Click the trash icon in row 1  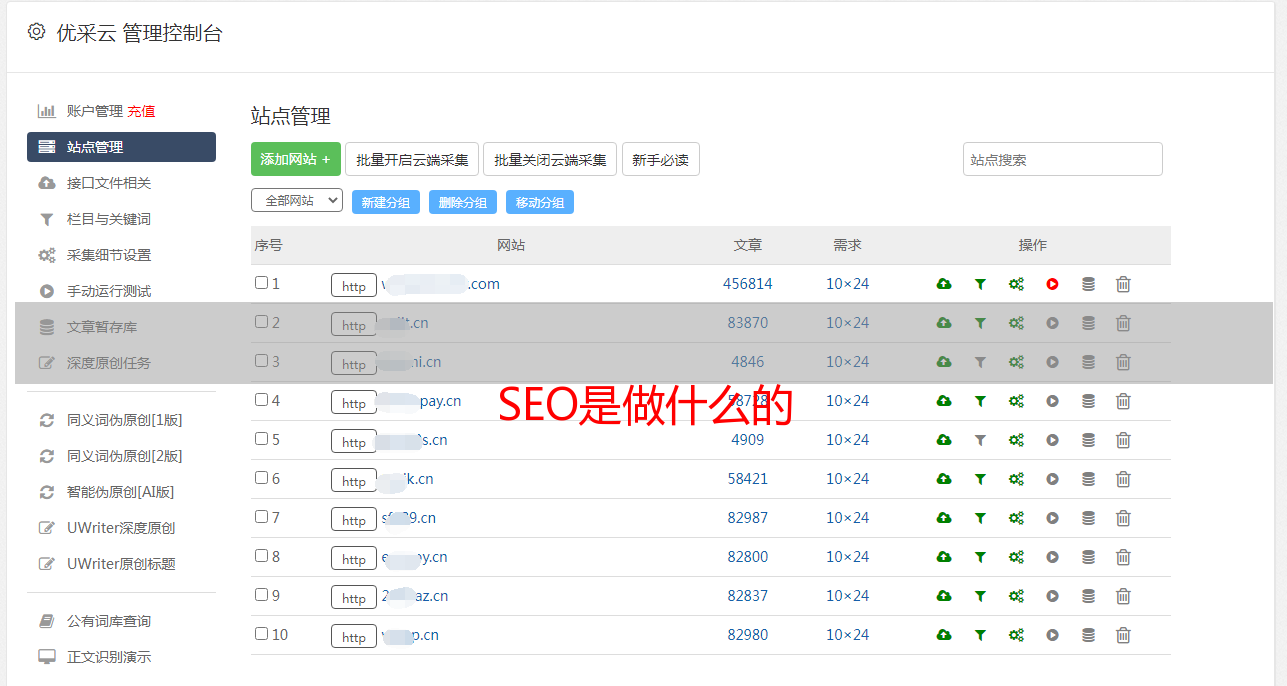[1123, 284]
